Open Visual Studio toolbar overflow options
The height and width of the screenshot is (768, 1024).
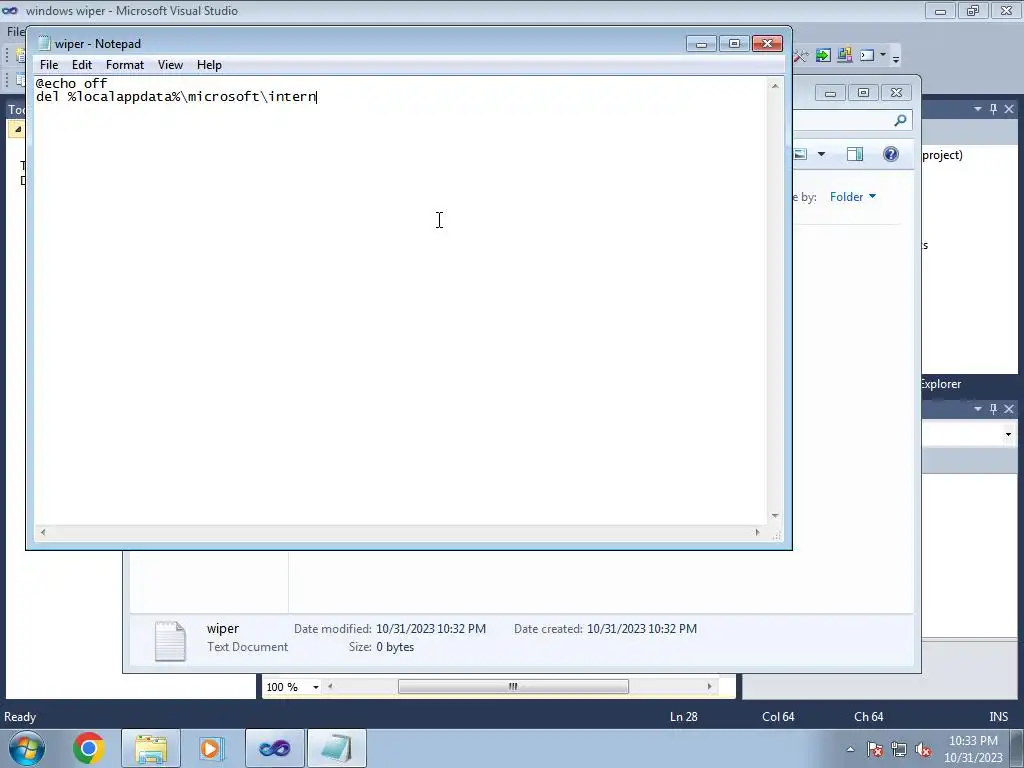pyautogui.click(x=896, y=58)
